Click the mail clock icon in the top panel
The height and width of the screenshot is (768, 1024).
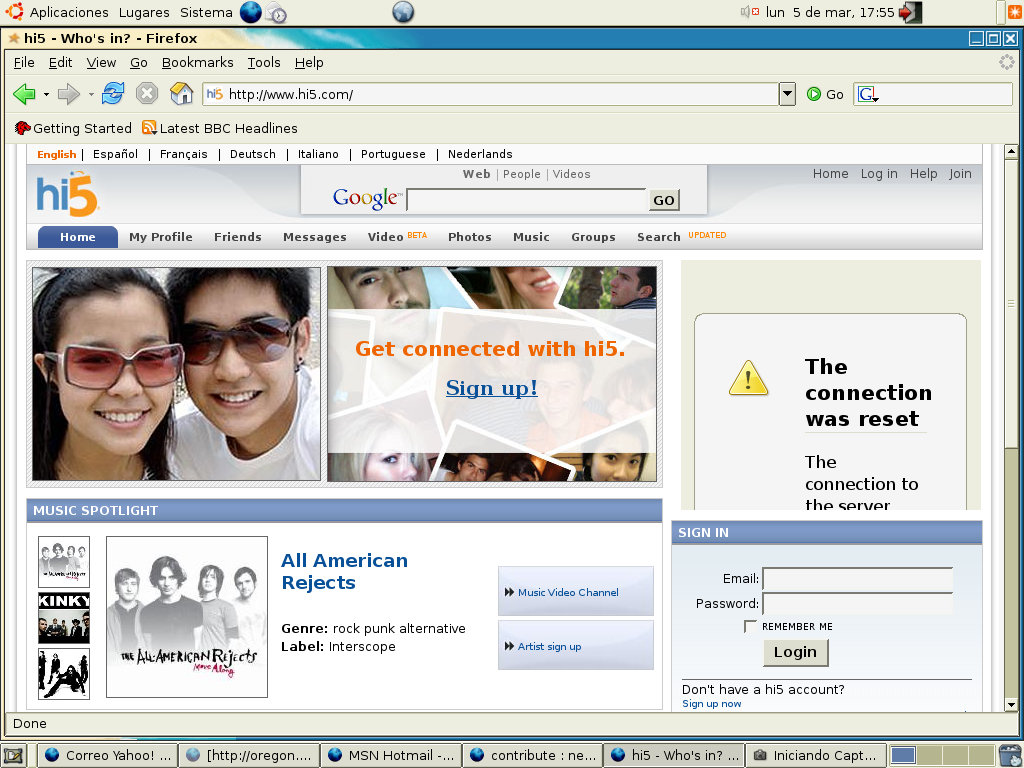click(277, 13)
